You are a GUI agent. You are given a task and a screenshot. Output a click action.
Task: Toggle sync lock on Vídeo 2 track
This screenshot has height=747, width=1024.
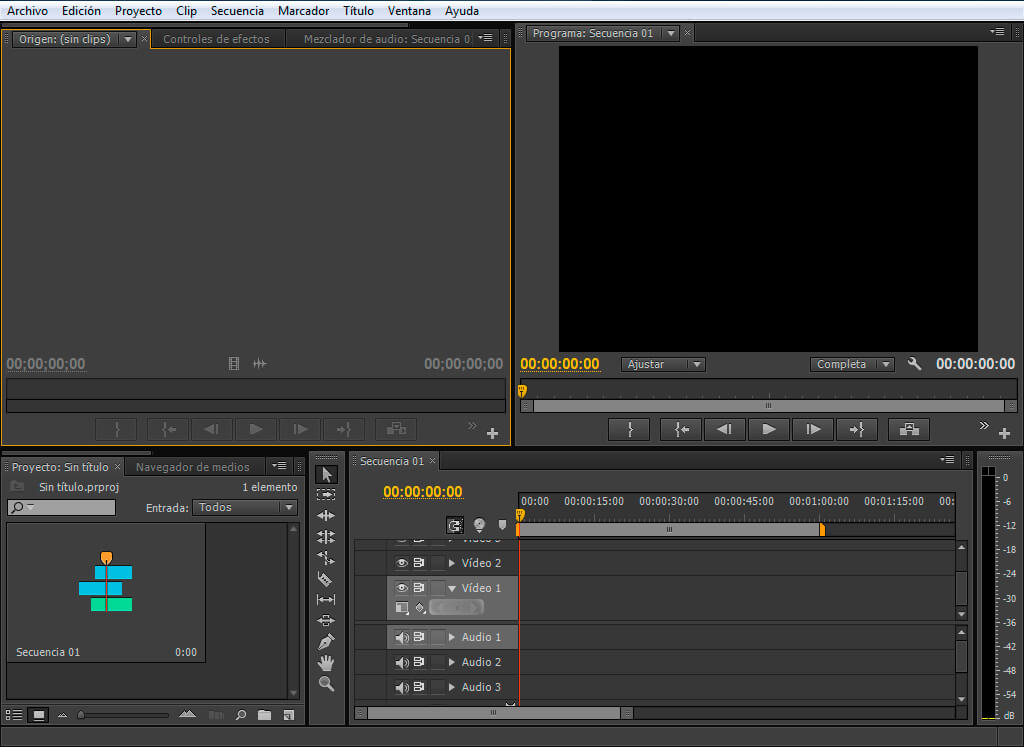pos(419,562)
